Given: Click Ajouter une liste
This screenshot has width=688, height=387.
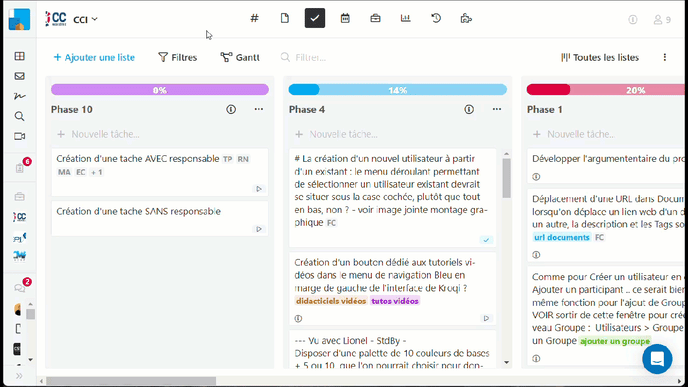Looking at the screenshot, I should [x=94, y=57].
